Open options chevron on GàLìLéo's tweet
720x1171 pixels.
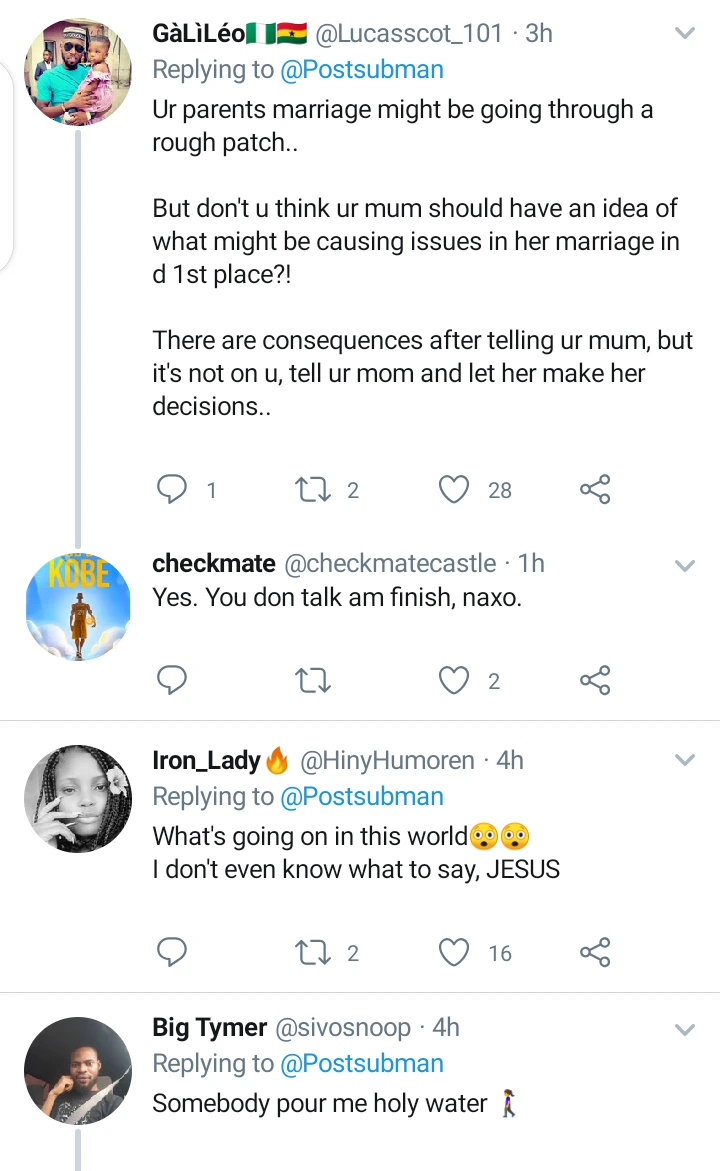pos(685,33)
